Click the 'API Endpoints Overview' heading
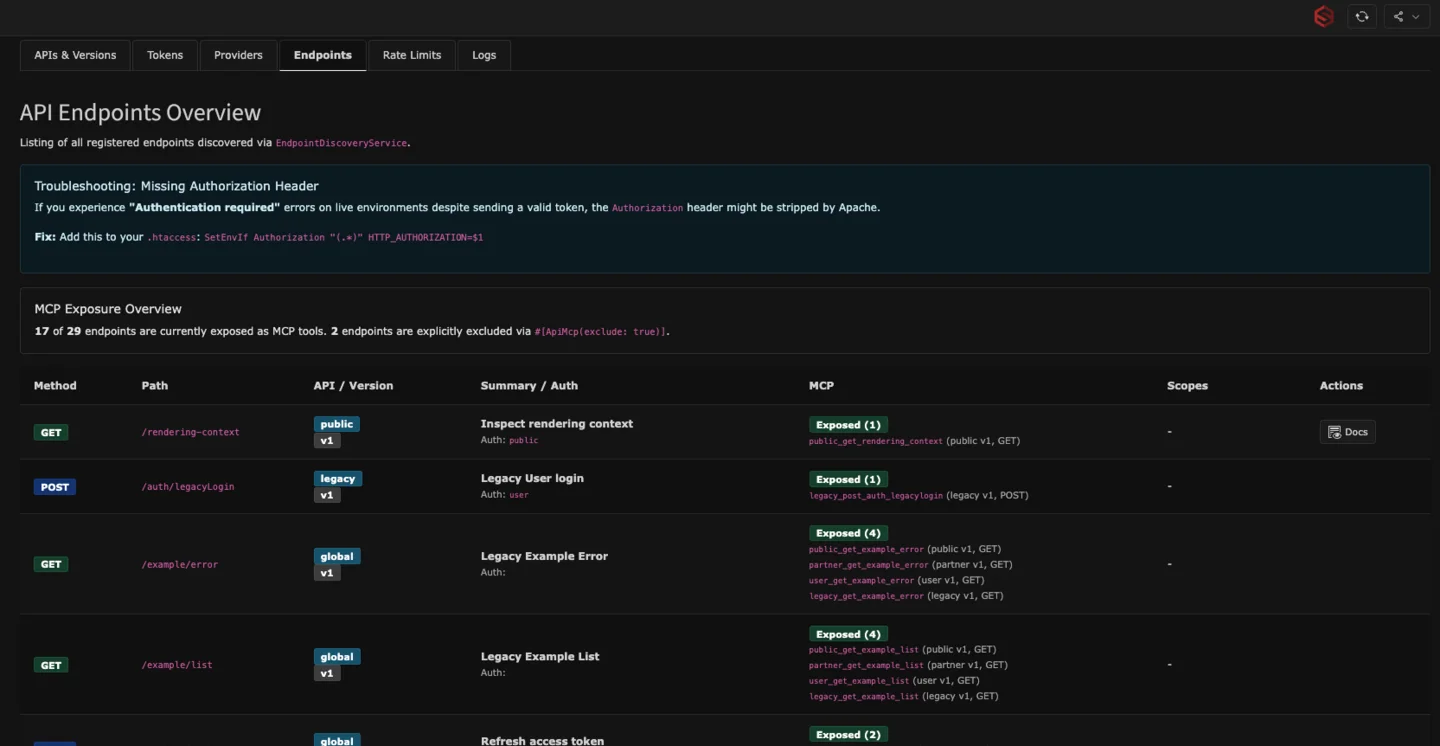Image resolution: width=1440 pixels, height=746 pixels. (x=140, y=113)
